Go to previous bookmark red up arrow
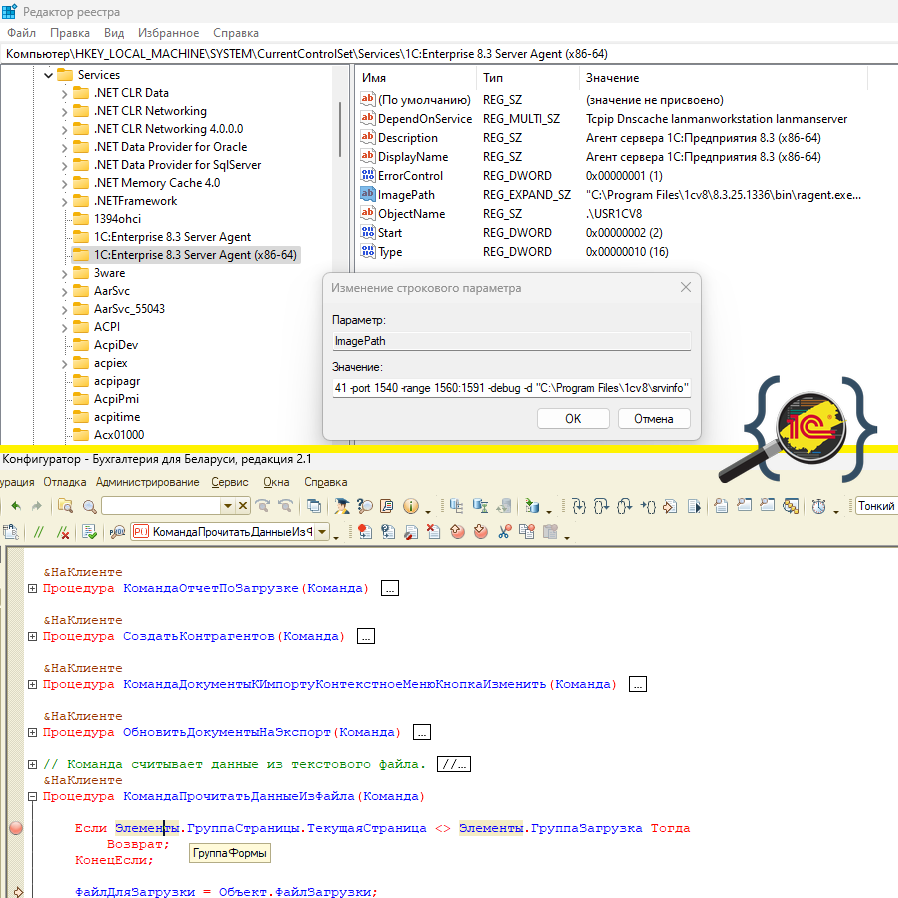 (x=457, y=532)
